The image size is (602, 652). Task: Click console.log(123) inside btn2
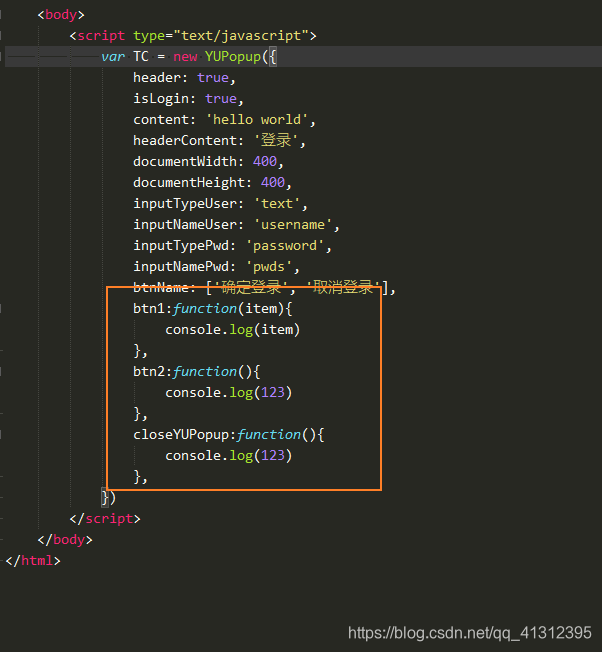click(x=229, y=393)
